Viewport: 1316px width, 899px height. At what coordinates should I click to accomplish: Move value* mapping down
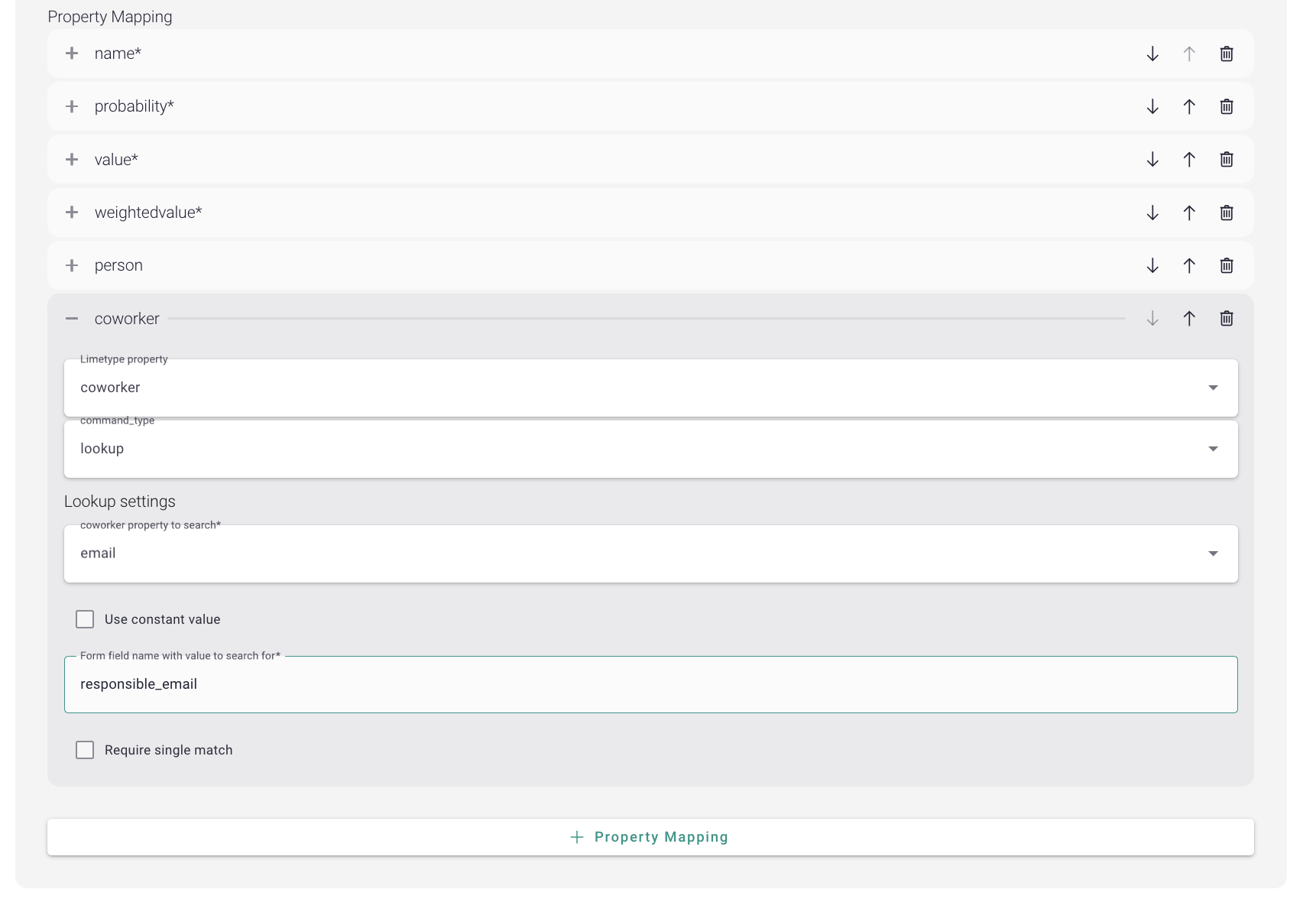click(x=1152, y=159)
